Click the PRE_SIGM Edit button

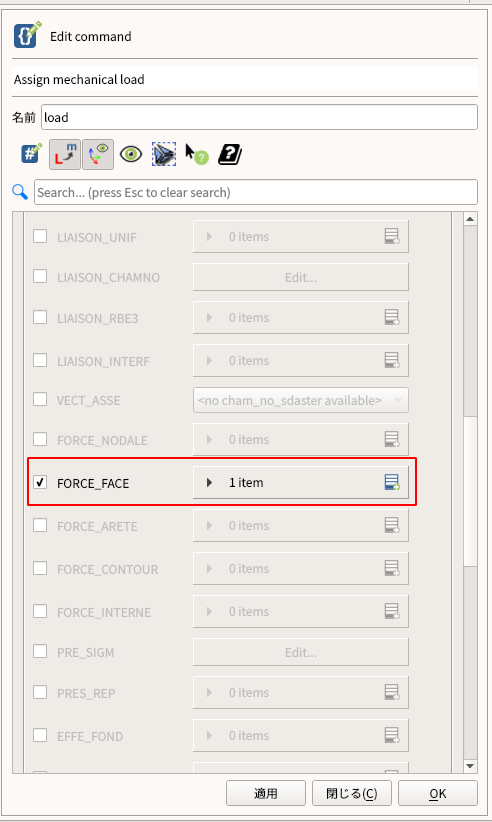click(x=301, y=652)
